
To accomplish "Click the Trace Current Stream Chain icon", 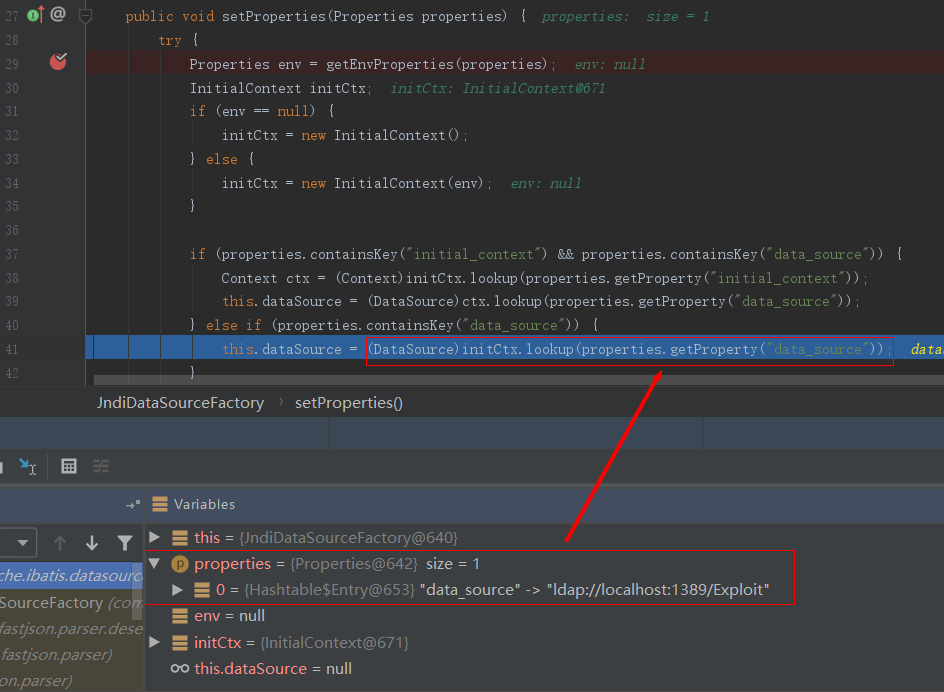I will click(x=101, y=466).
